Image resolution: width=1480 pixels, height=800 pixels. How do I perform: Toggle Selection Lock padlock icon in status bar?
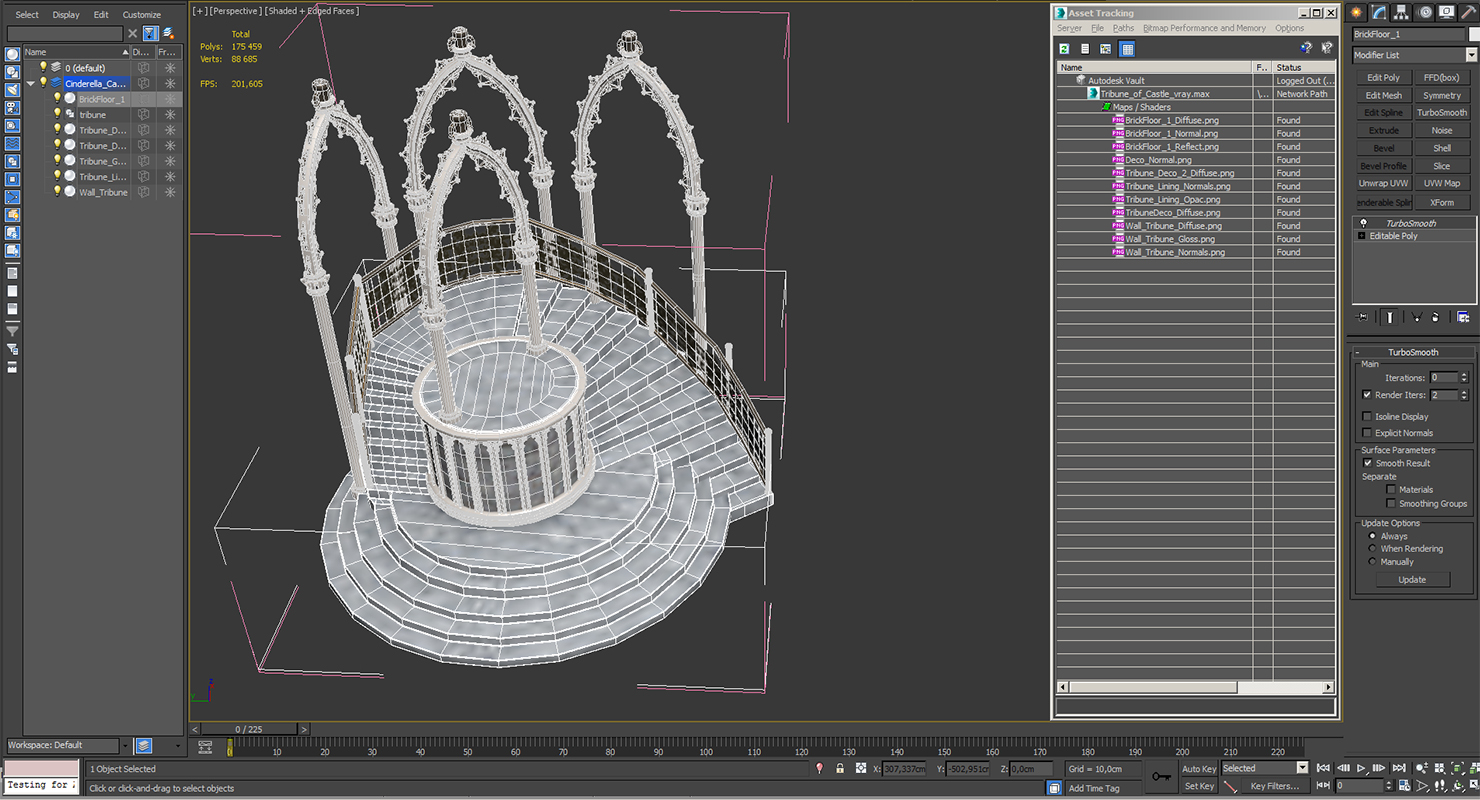coord(840,769)
